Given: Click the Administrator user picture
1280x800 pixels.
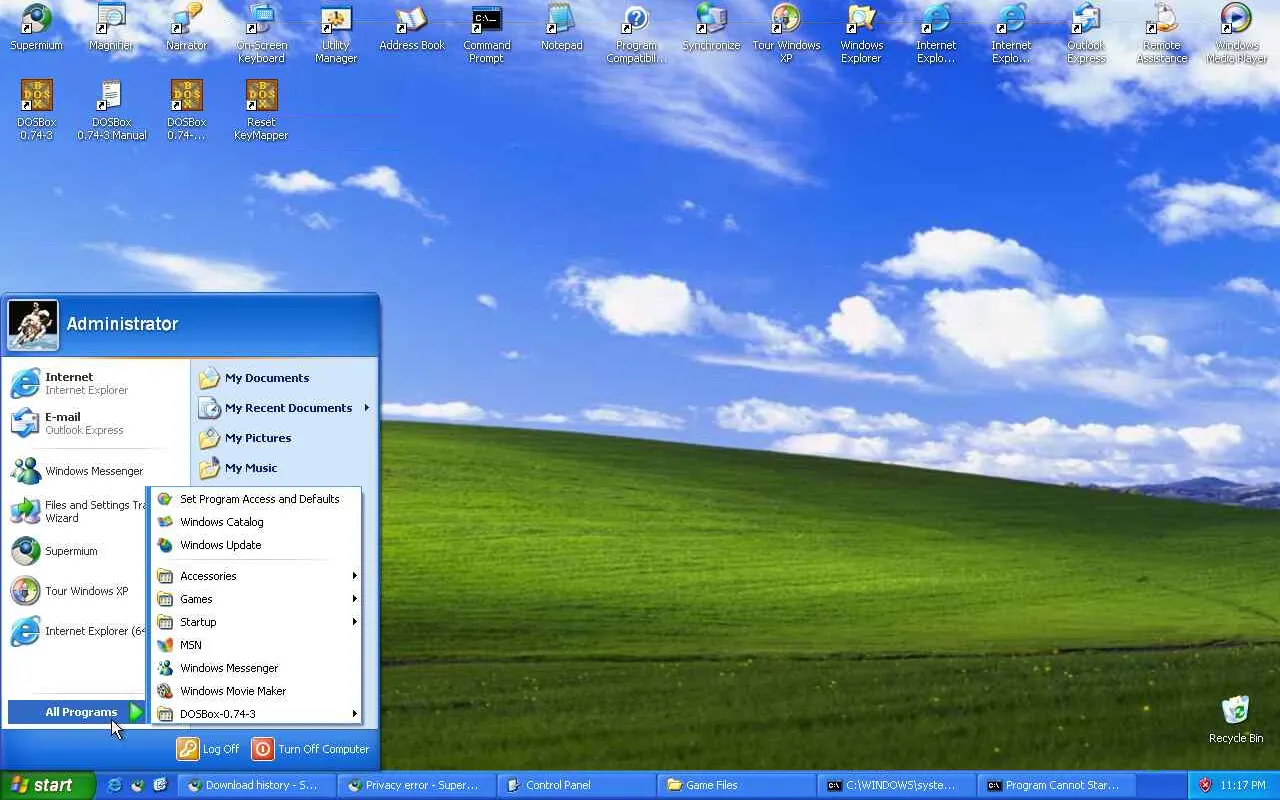Looking at the screenshot, I should point(33,325).
